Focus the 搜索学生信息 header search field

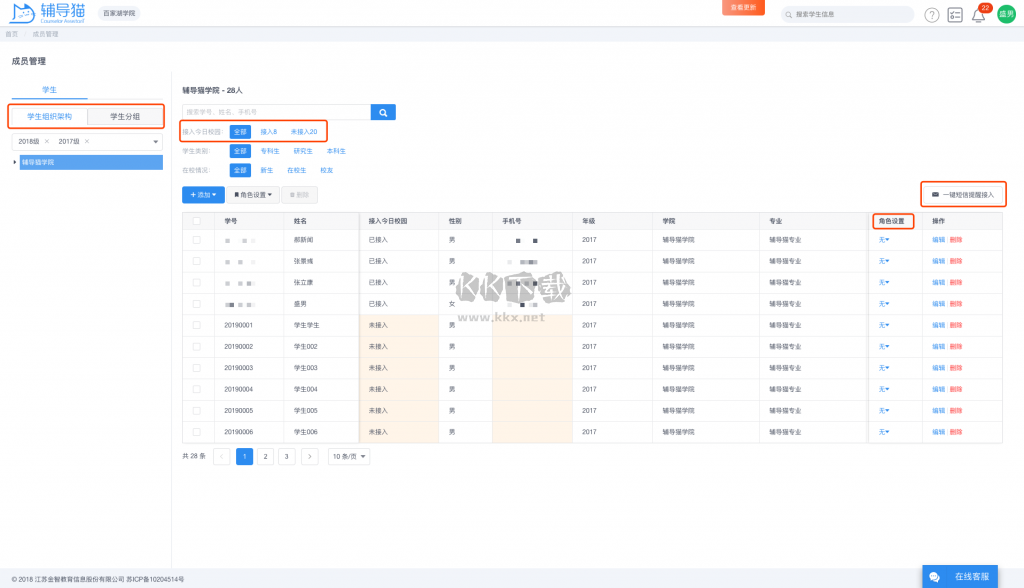click(x=847, y=14)
